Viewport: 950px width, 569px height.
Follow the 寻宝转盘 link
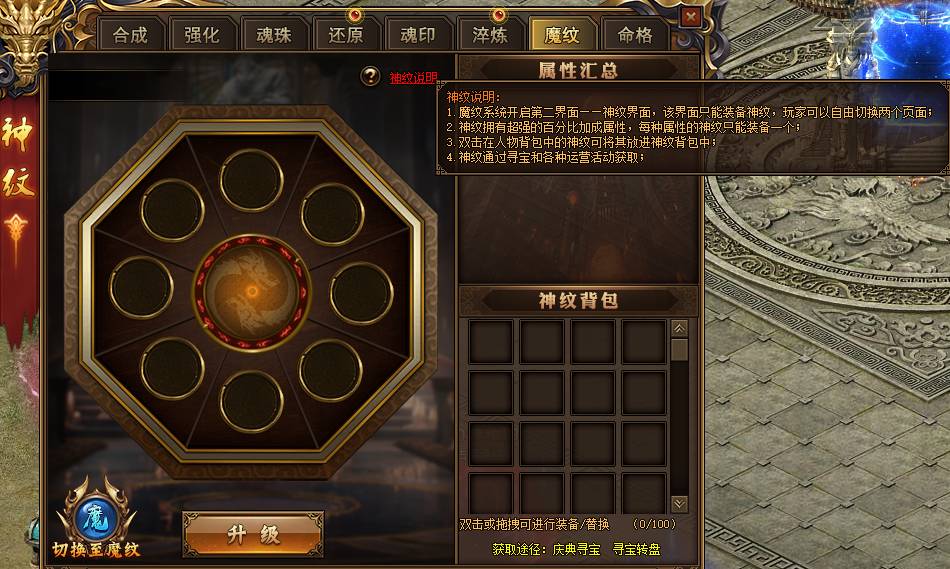coord(637,550)
